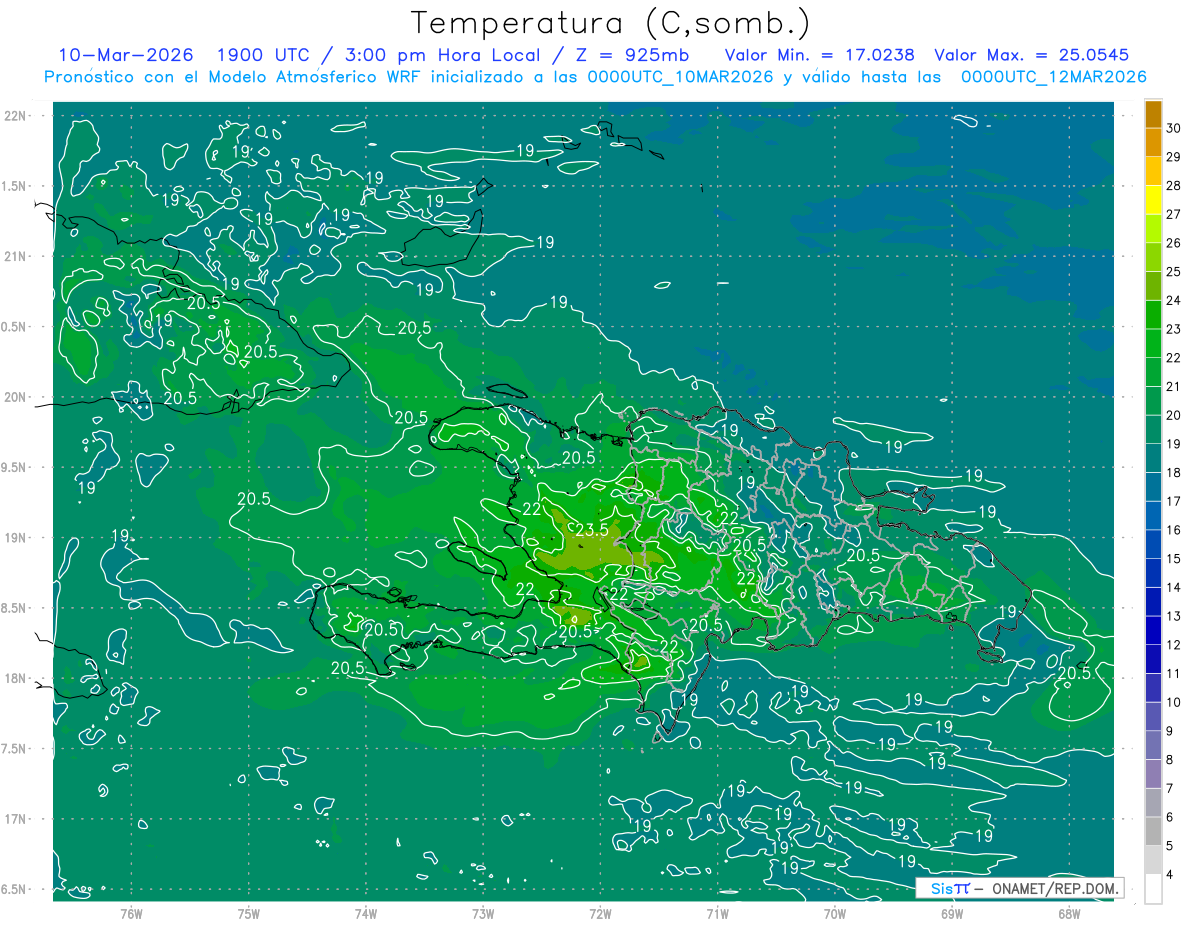The image size is (1200, 927).
Task: Click the 10 value on the color scale
Action: click(1174, 702)
